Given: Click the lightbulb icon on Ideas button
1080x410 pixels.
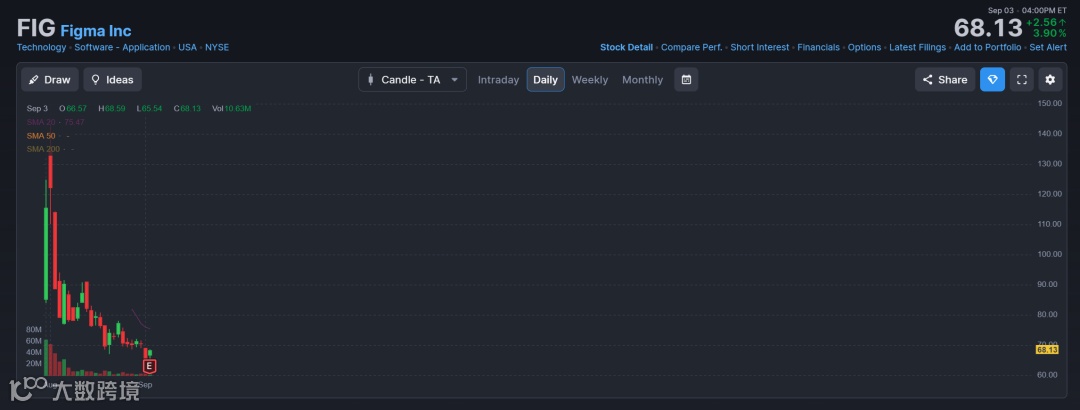Looking at the screenshot, I should point(96,80).
